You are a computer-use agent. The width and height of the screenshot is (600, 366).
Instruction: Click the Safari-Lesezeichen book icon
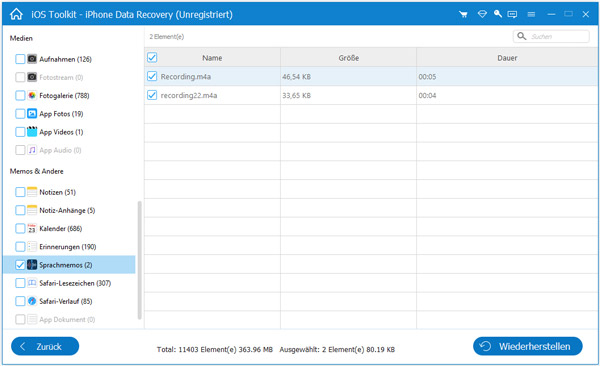(x=32, y=283)
